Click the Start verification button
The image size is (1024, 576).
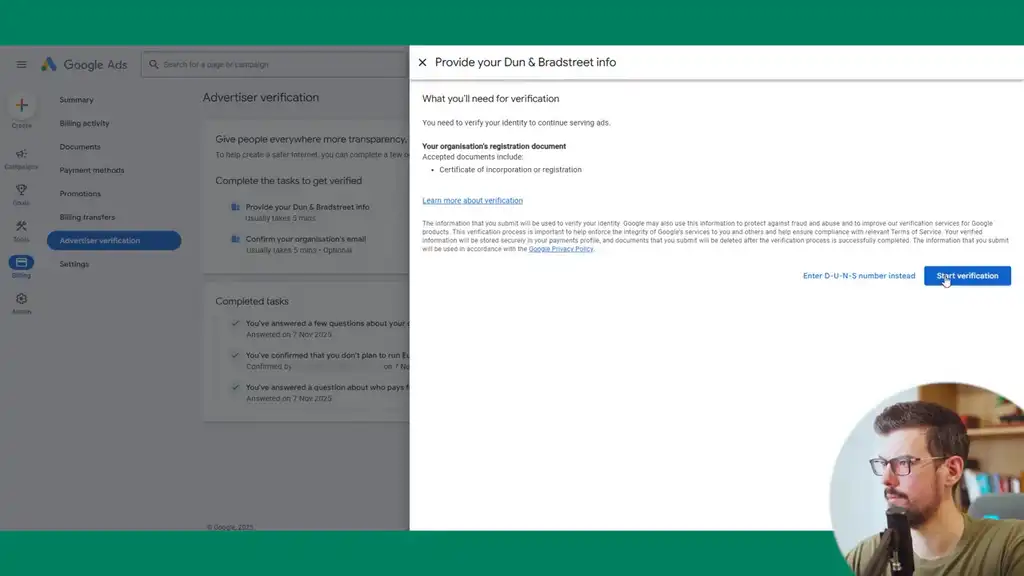click(x=966, y=275)
